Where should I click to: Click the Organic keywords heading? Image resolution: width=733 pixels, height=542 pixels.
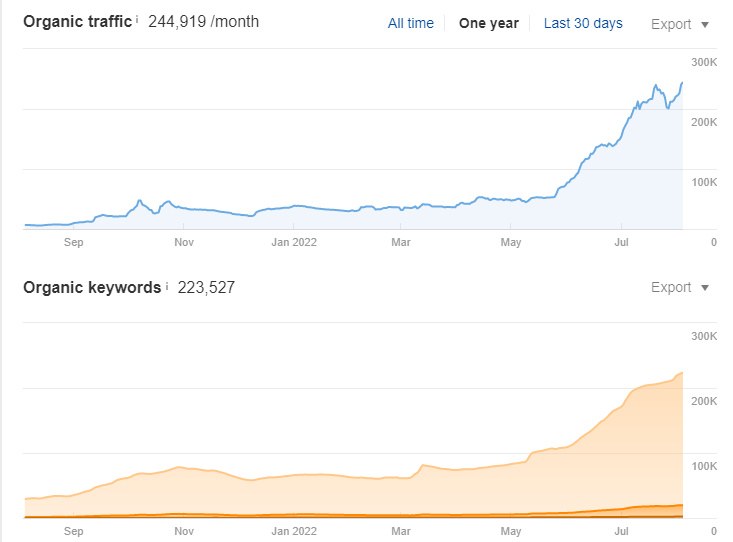[92, 288]
